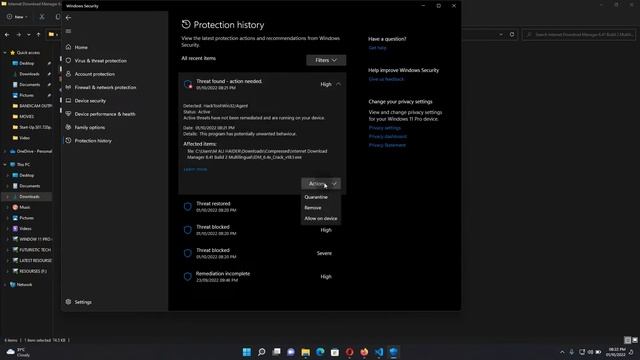The image size is (640, 360).
Task: Toggle the Windows Security hamburger navigation menu
Action: (x=68, y=31)
